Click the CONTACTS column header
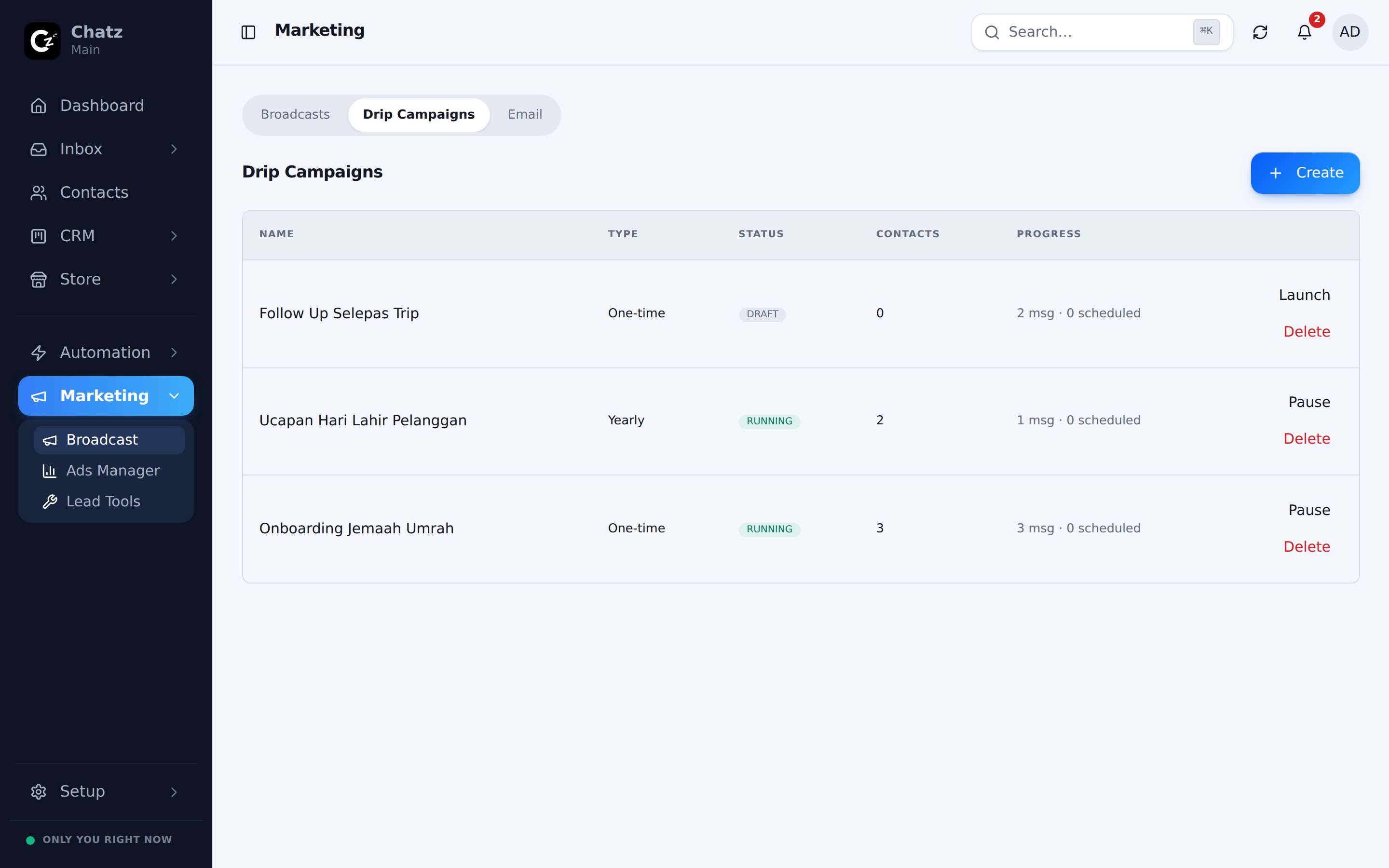1389x868 pixels. pyautogui.click(x=908, y=234)
